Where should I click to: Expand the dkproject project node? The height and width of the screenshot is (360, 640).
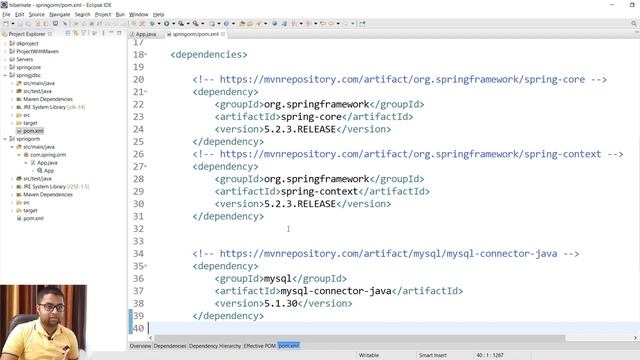coord(5,43)
